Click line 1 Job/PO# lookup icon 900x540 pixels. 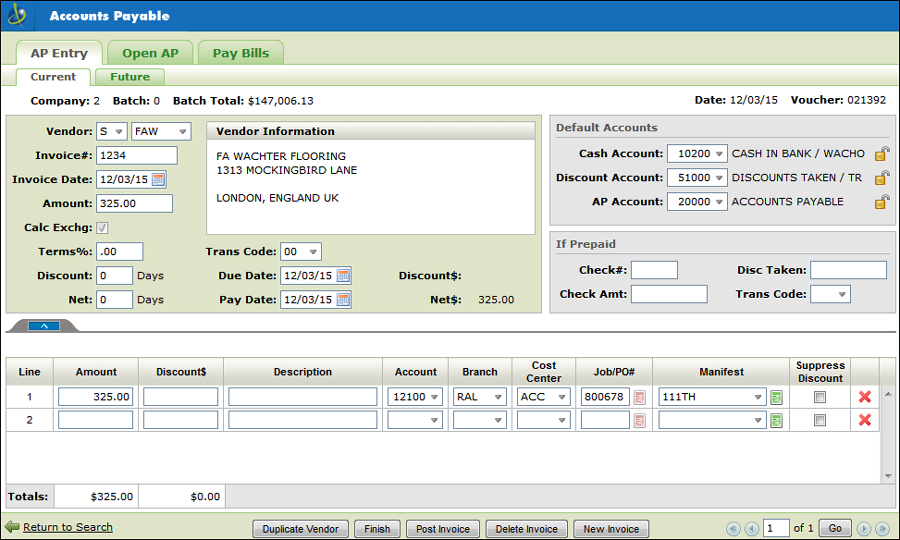tap(639, 397)
